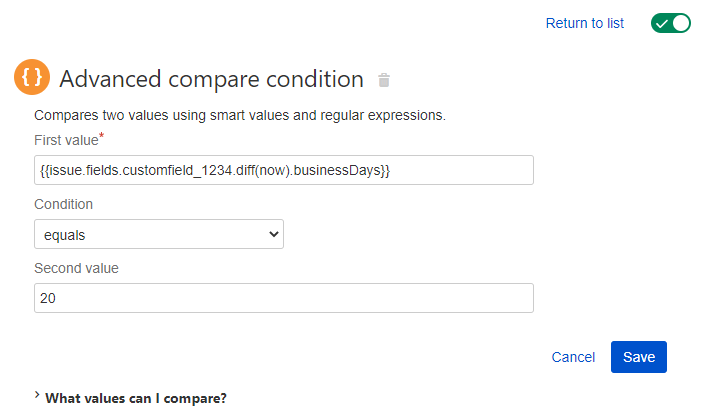Click the checkmark inside the green switch
This screenshot has height=419, width=709.
click(x=662, y=24)
